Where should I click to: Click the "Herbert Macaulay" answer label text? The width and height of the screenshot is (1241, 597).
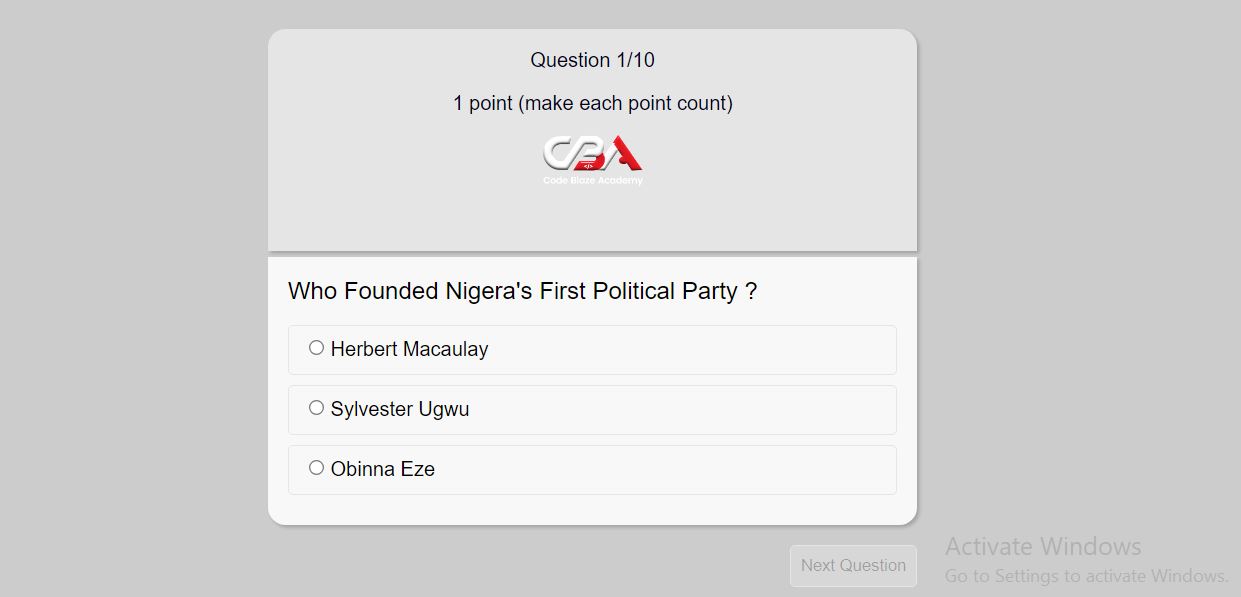409,349
